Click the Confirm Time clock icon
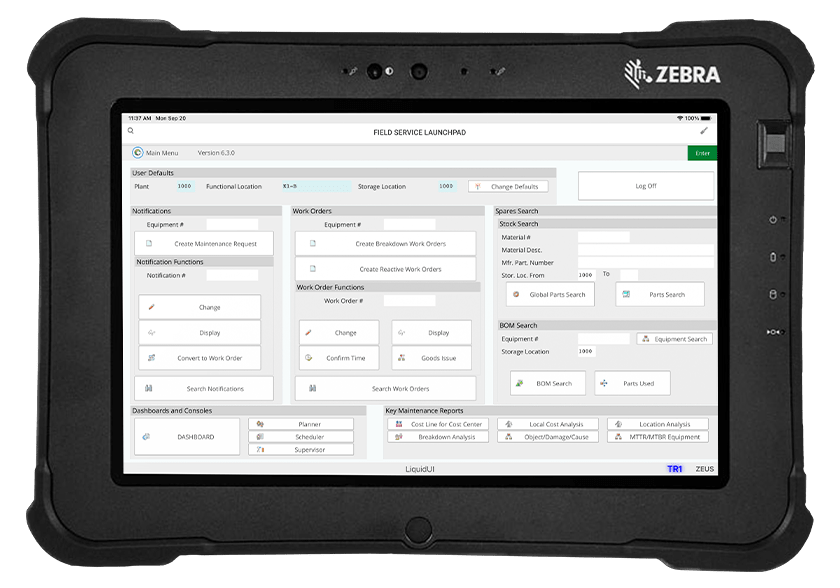 (x=309, y=358)
